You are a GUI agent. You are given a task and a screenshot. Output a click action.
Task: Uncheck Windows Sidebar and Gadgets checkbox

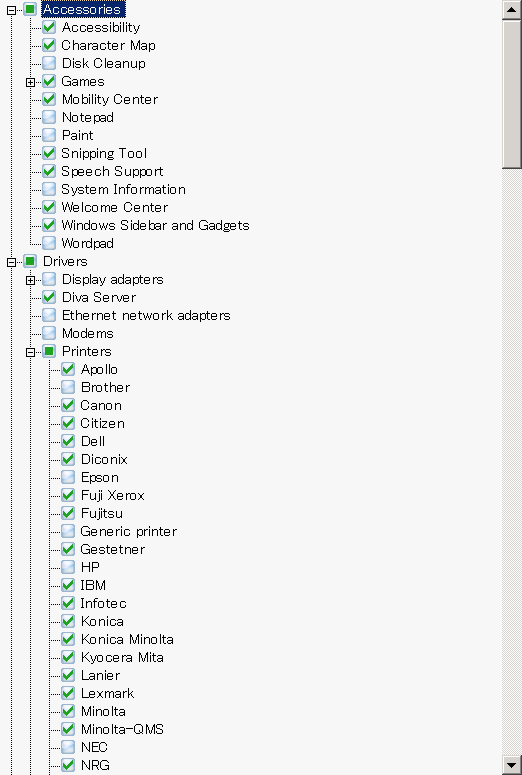(49, 225)
